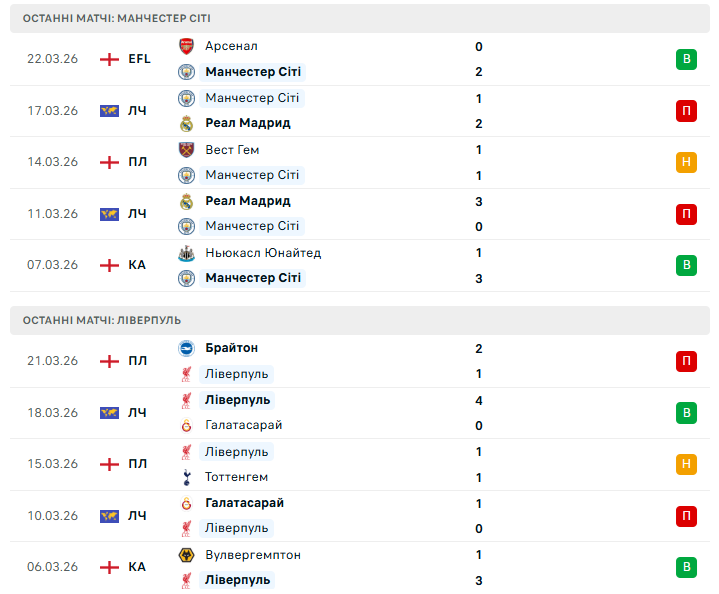The image size is (719, 594).
Task: Click the Newcastle United crest icon
Action: [x=186, y=253]
